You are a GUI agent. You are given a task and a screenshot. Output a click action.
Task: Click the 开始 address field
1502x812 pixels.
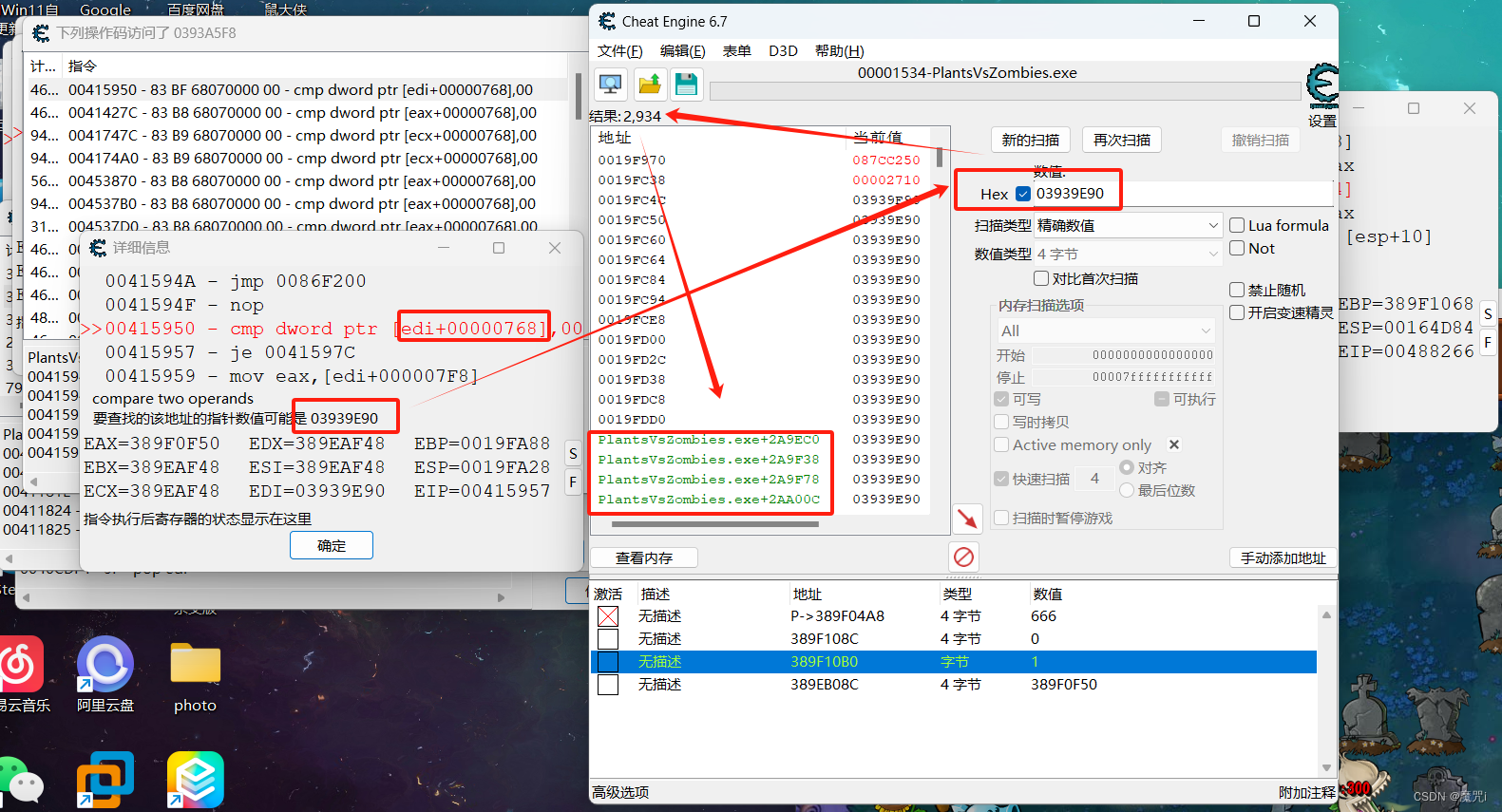(1124, 355)
